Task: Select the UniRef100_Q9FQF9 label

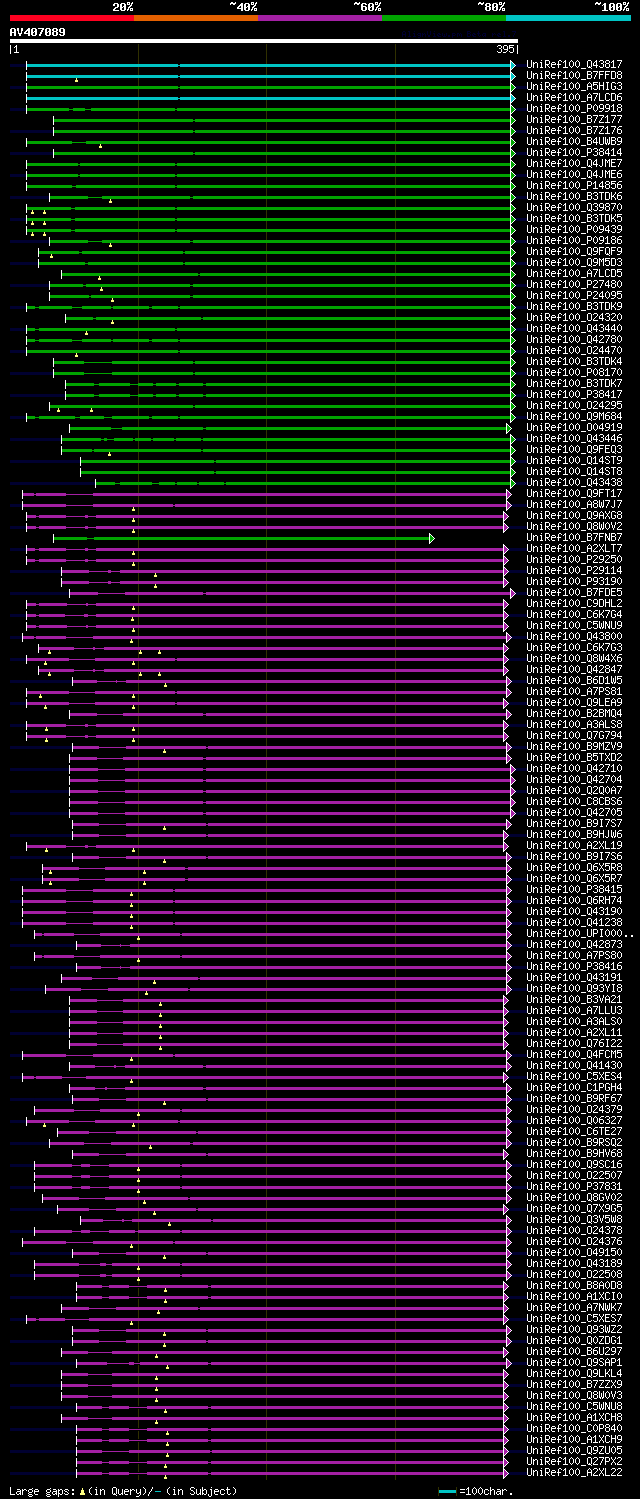Action: 575,252
